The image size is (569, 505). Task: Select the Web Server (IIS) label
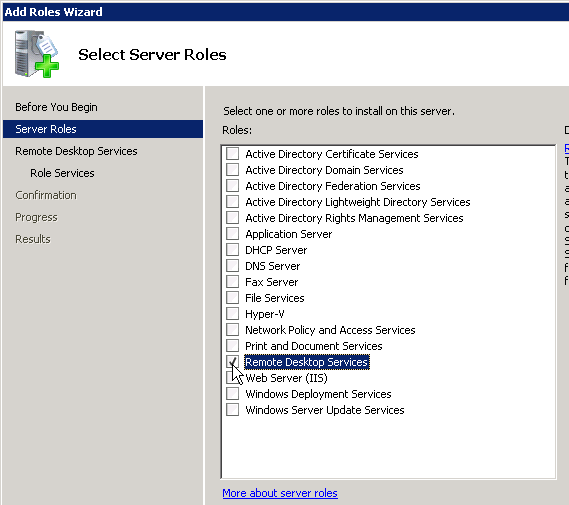[x=286, y=378]
